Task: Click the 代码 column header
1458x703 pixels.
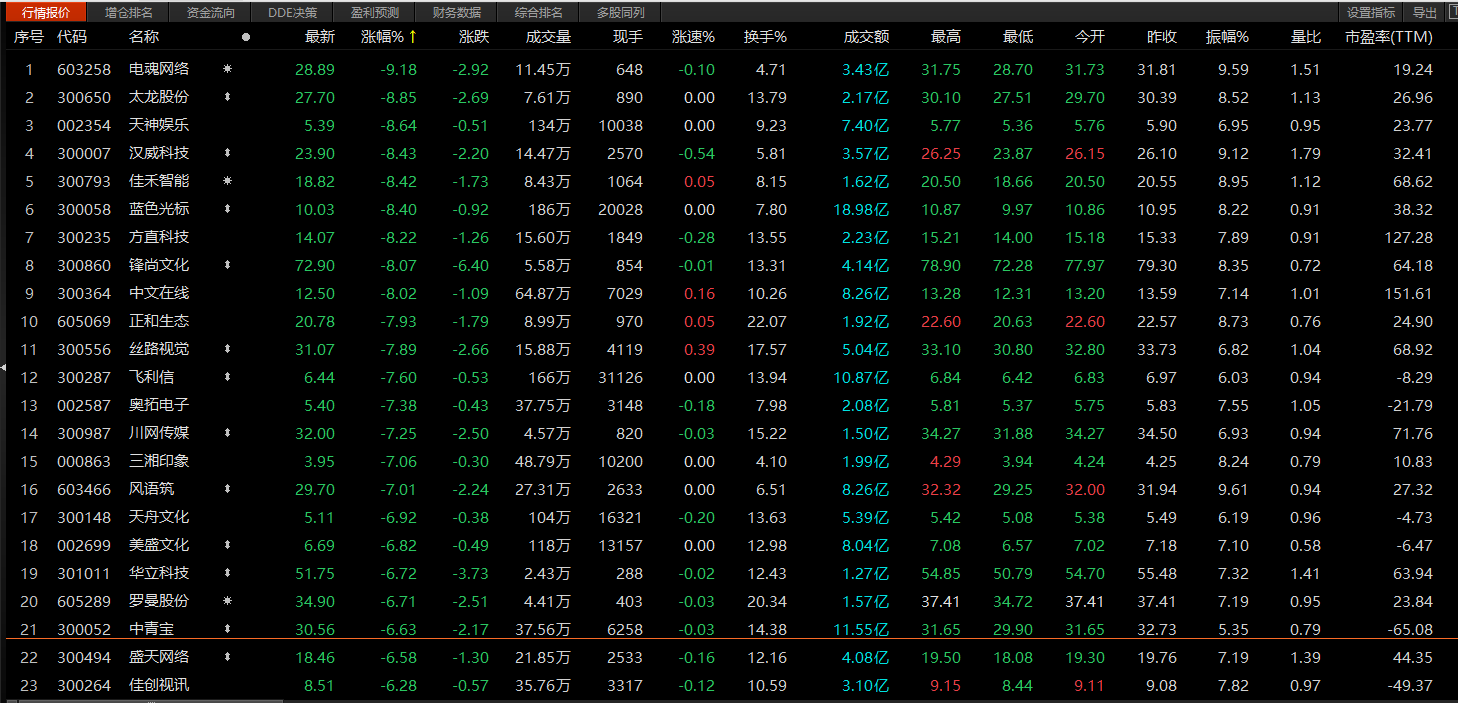Action: [x=72, y=37]
